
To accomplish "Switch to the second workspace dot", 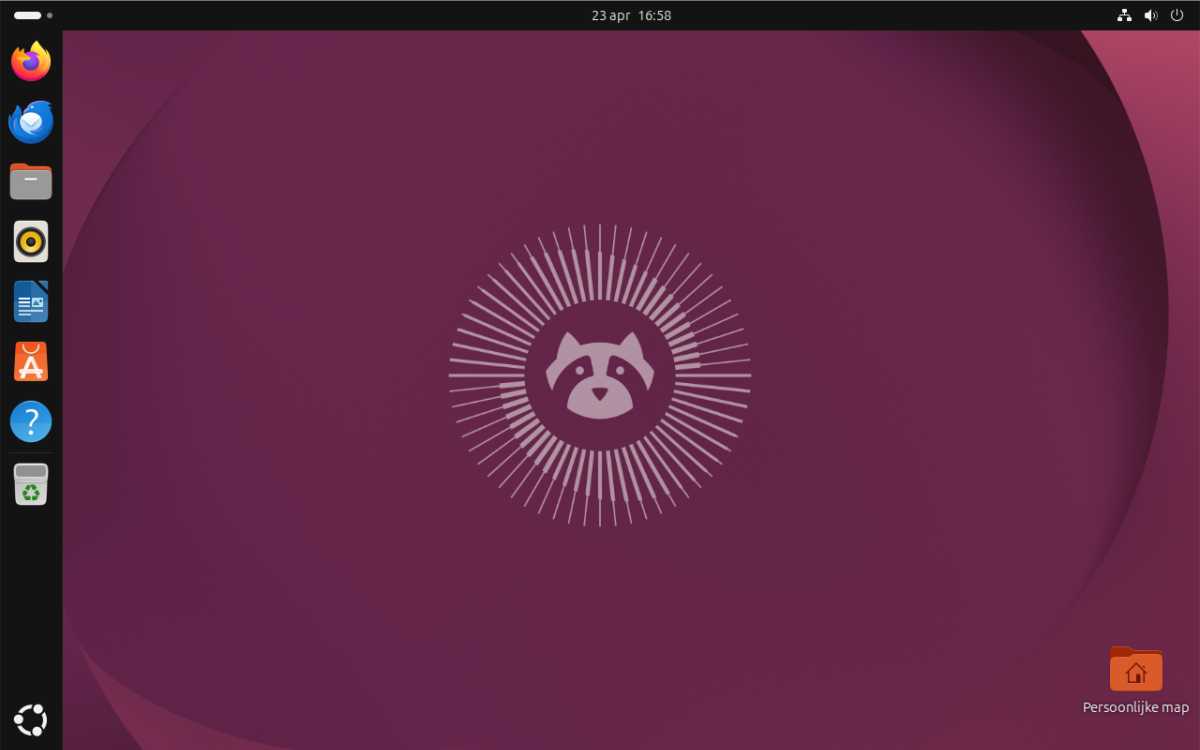I will 50,15.
